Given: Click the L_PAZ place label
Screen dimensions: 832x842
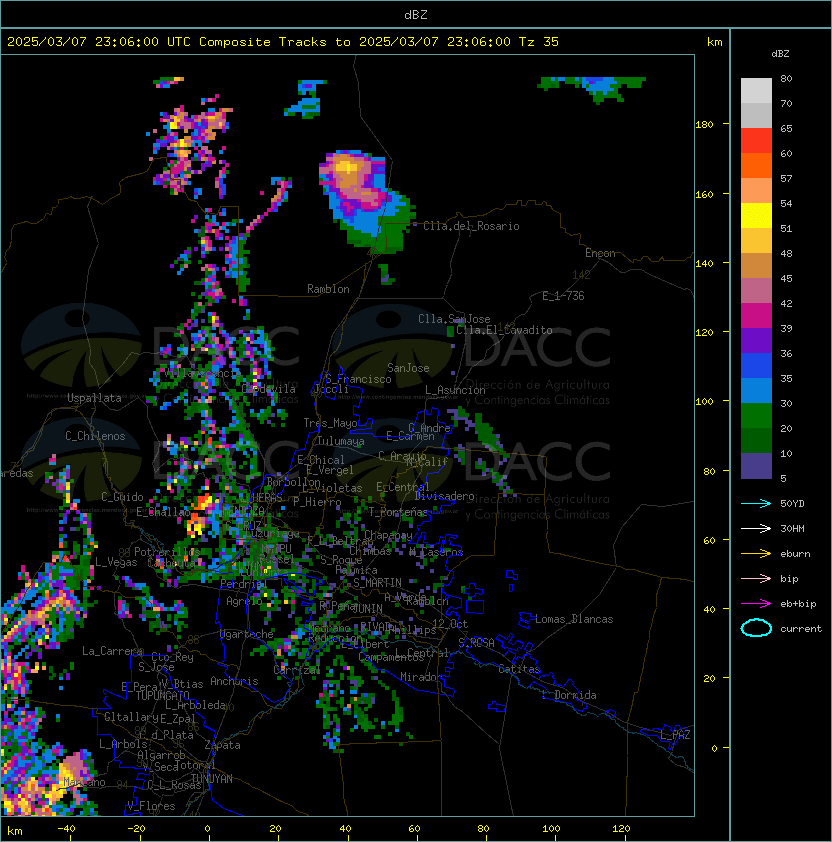Looking at the screenshot, I should 675,735.
